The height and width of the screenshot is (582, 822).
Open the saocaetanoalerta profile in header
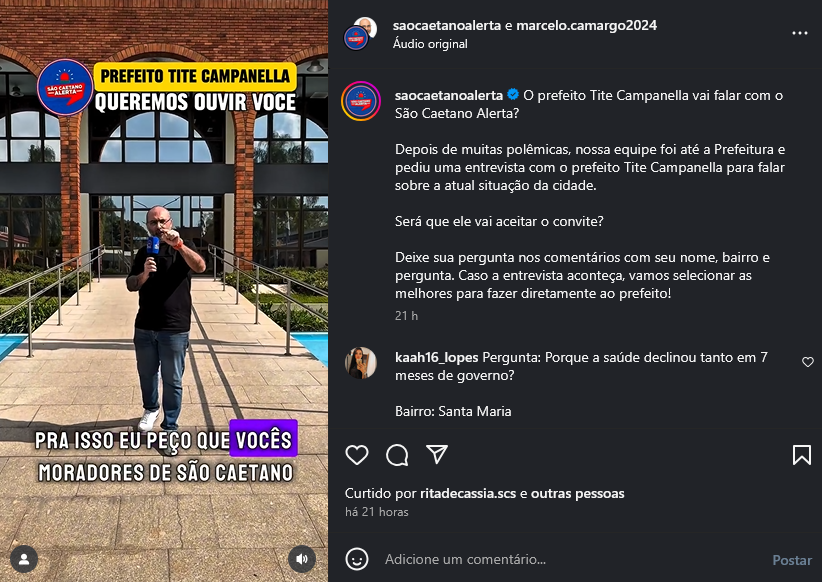[447, 25]
